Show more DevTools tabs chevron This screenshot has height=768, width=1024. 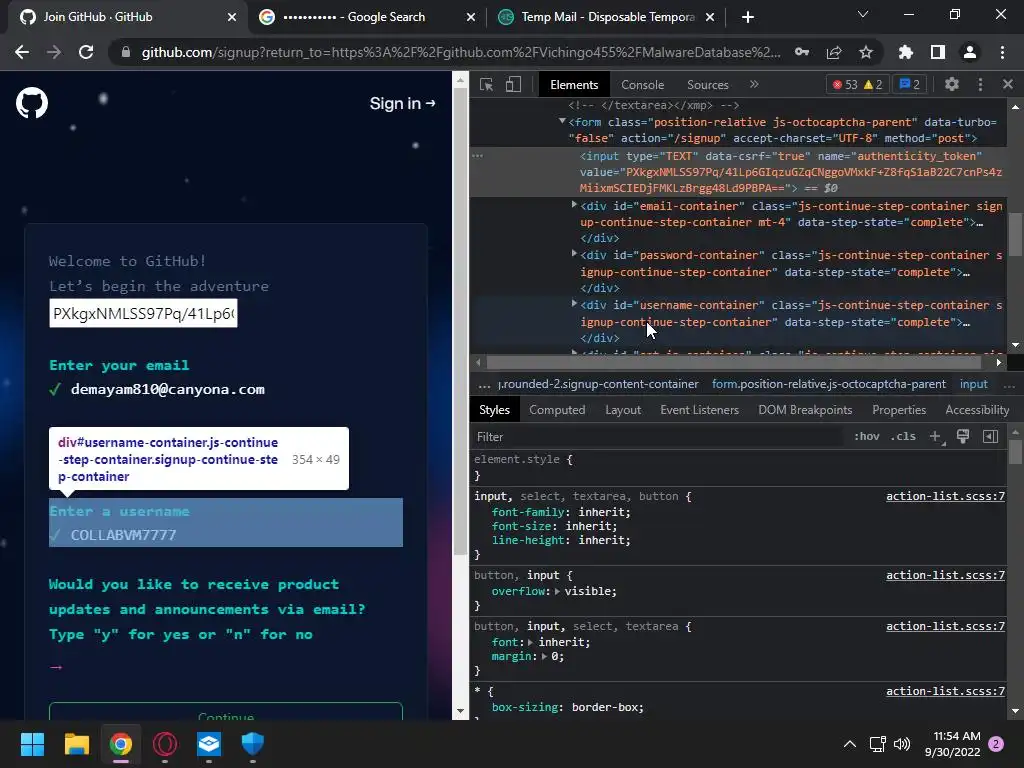pos(754,84)
